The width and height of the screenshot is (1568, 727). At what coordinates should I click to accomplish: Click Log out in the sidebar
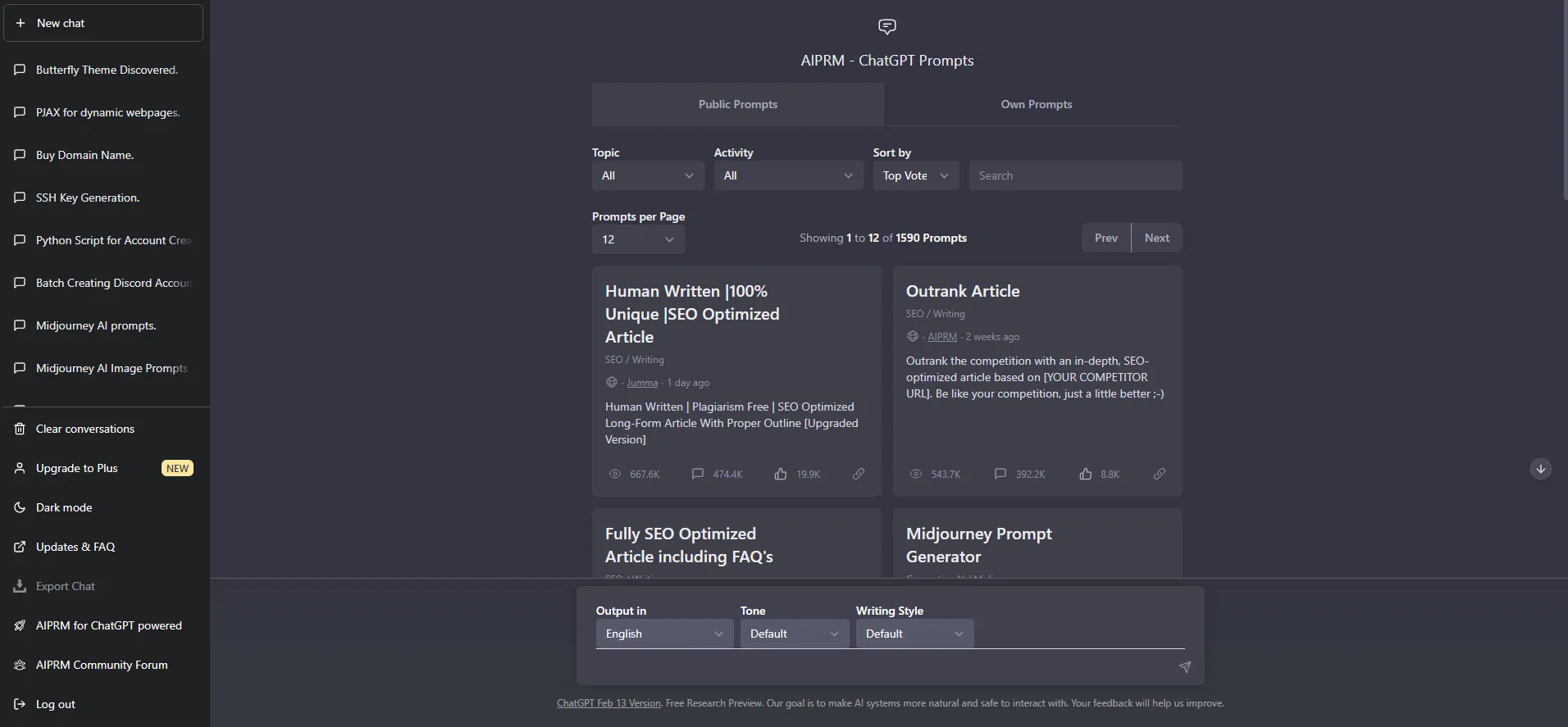pyautogui.click(x=105, y=704)
